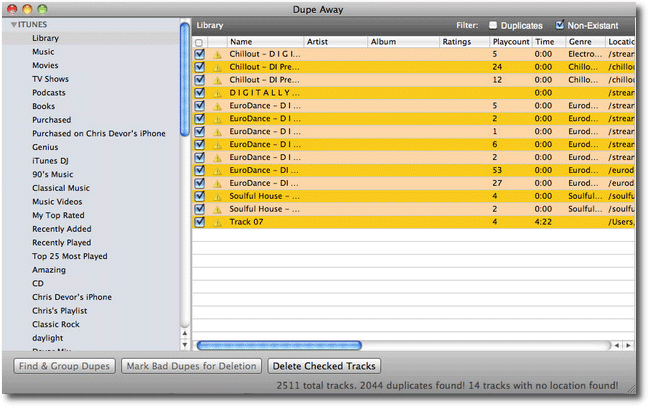
Task: Select Classic Rock playlist
Action: (56, 325)
